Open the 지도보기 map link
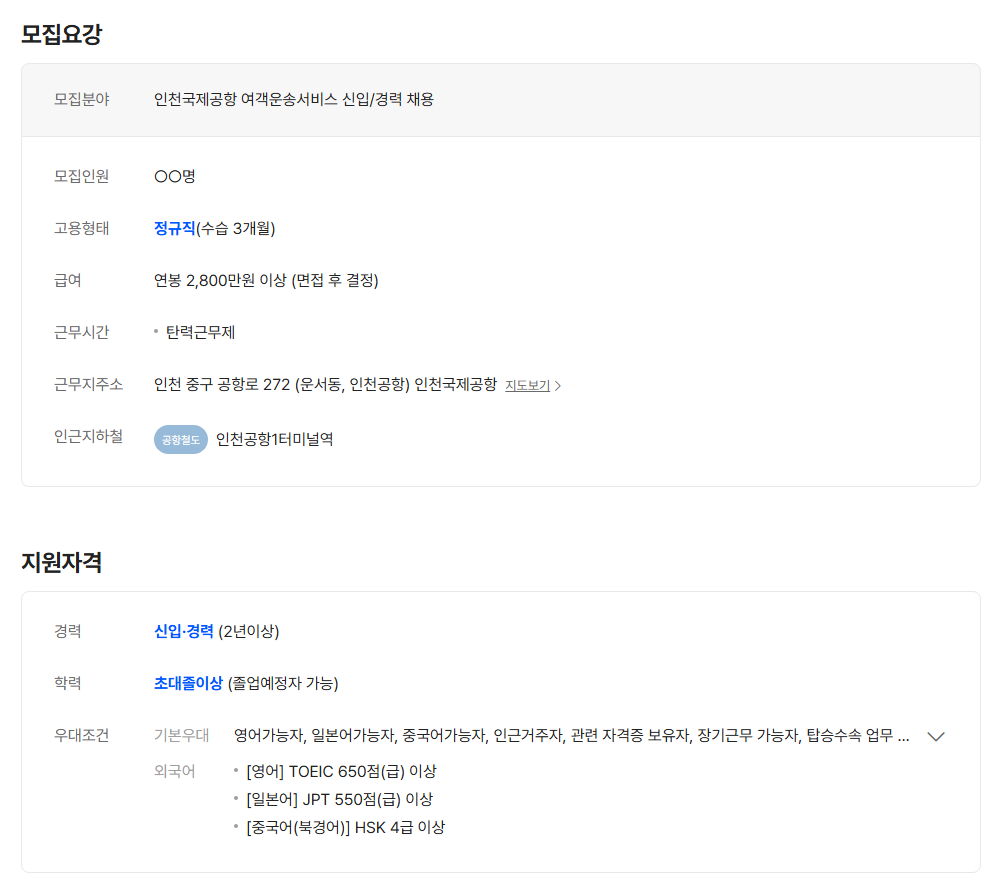The width and height of the screenshot is (1008, 896). (x=527, y=385)
